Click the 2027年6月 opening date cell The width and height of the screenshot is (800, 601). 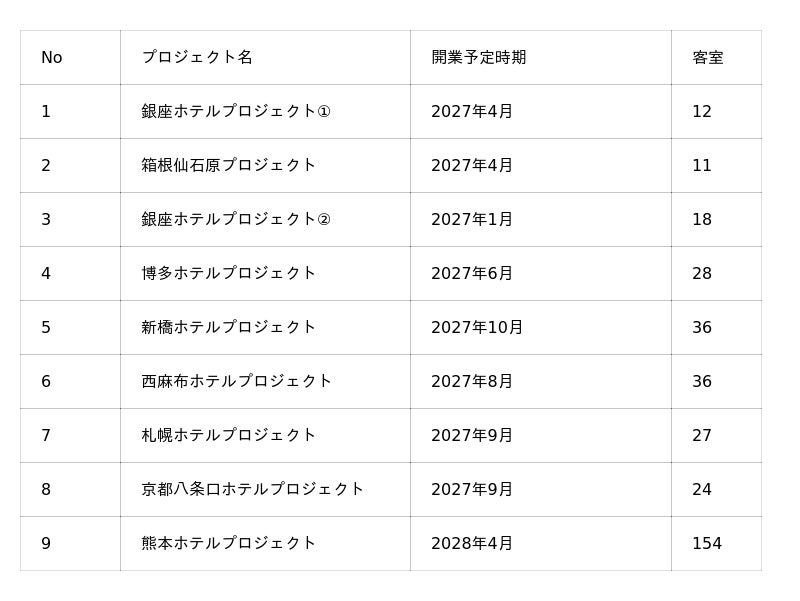click(541, 274)
